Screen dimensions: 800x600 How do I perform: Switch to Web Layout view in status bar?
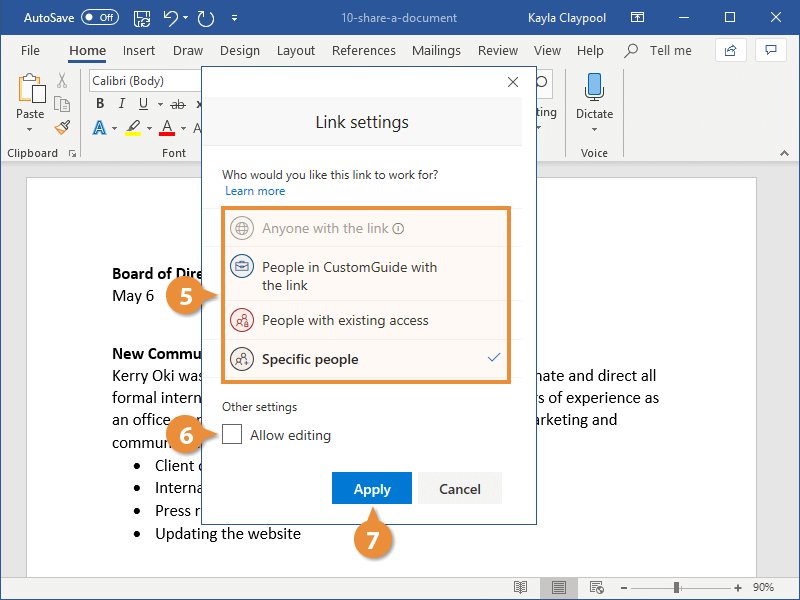point(596,587)
